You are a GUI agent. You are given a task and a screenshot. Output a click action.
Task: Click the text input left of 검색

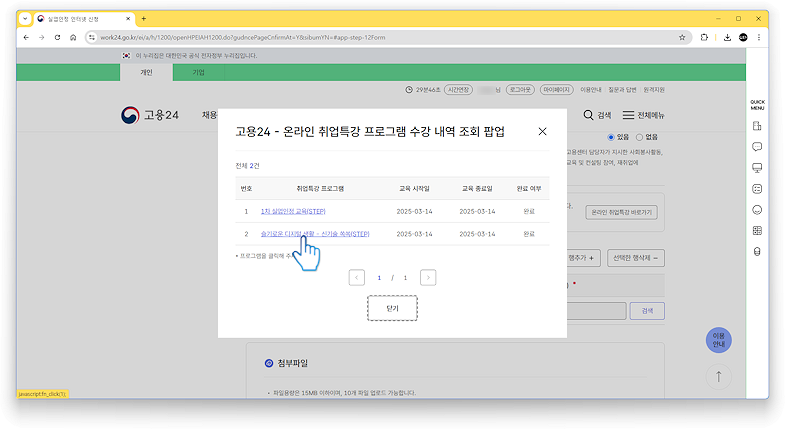(596, 311)
